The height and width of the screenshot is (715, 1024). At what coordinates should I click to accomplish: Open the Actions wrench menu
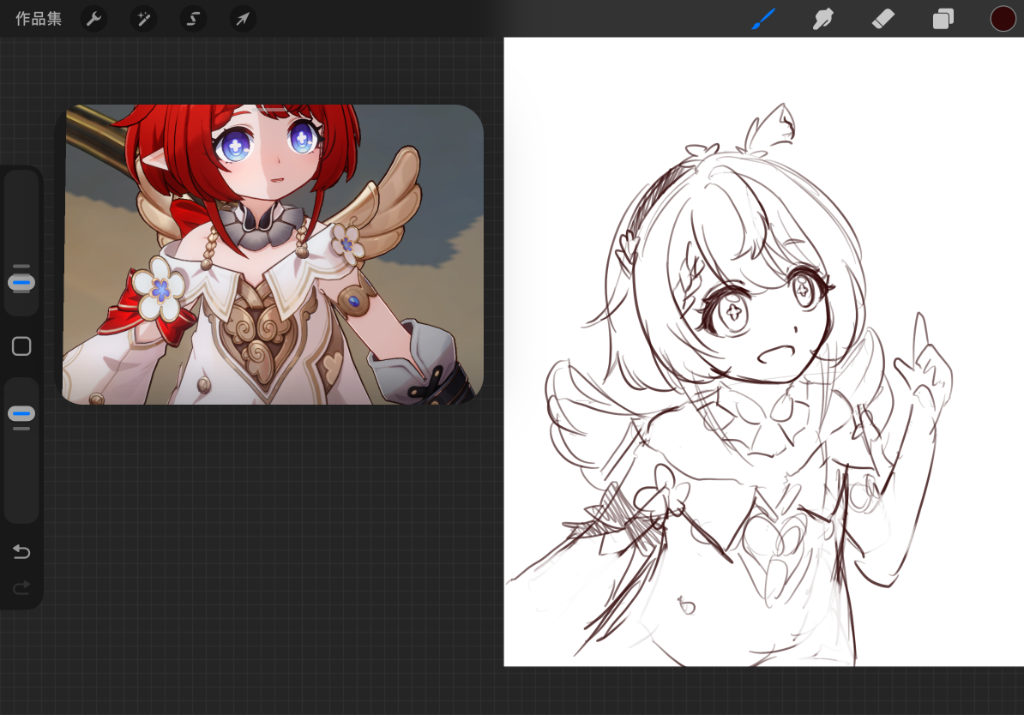pos(94,19)
